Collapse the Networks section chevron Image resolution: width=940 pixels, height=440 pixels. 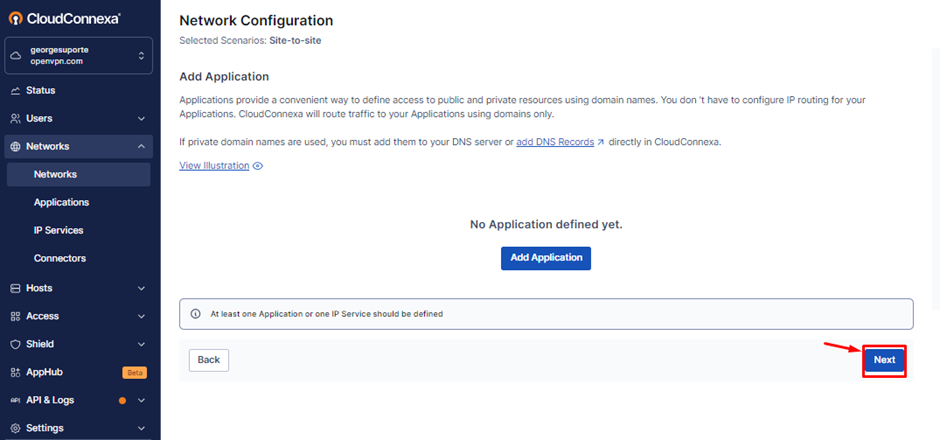pyautogui.click(x=141, y=147)
